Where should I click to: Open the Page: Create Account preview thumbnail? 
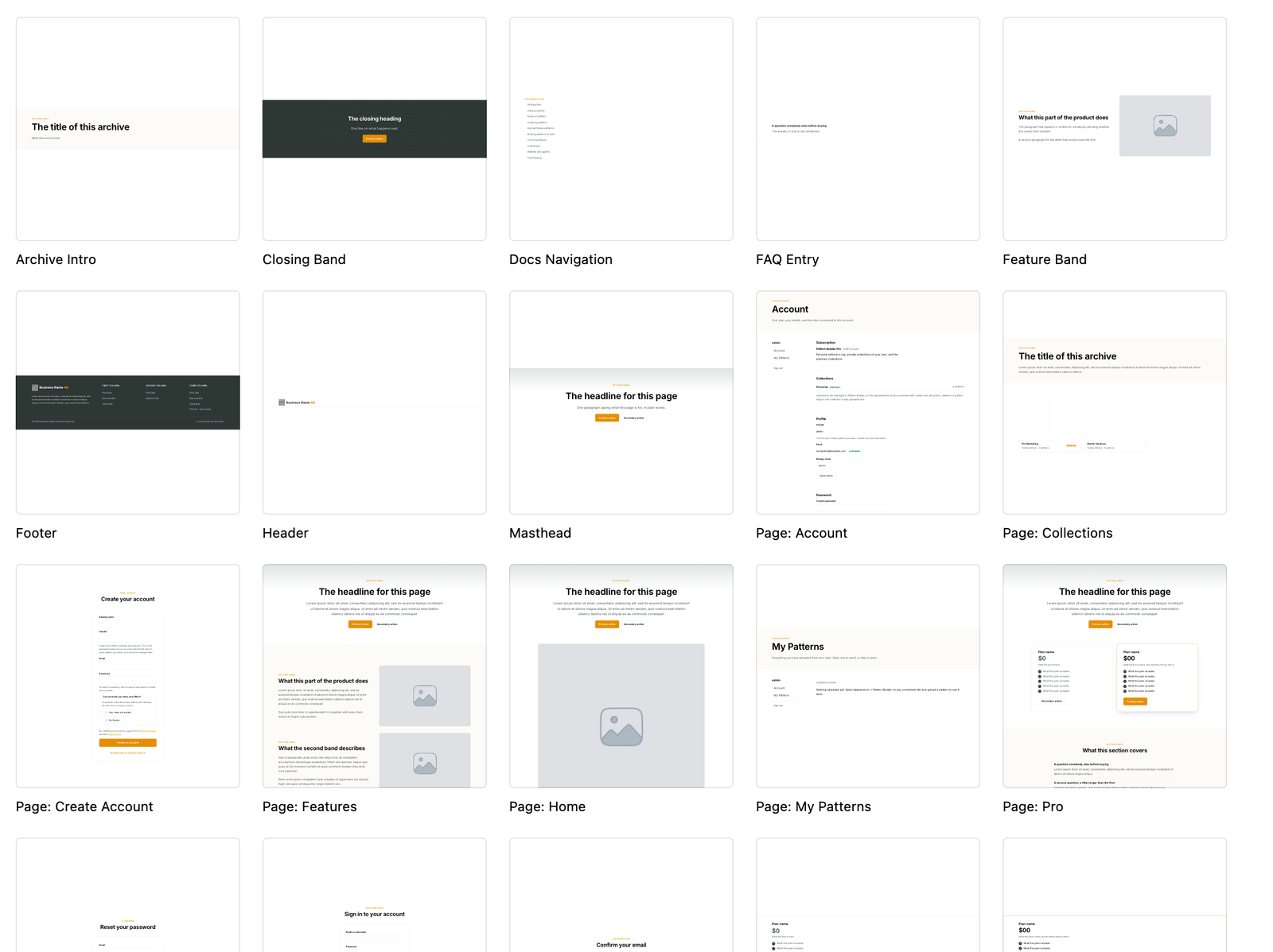(x=127, y=676)
